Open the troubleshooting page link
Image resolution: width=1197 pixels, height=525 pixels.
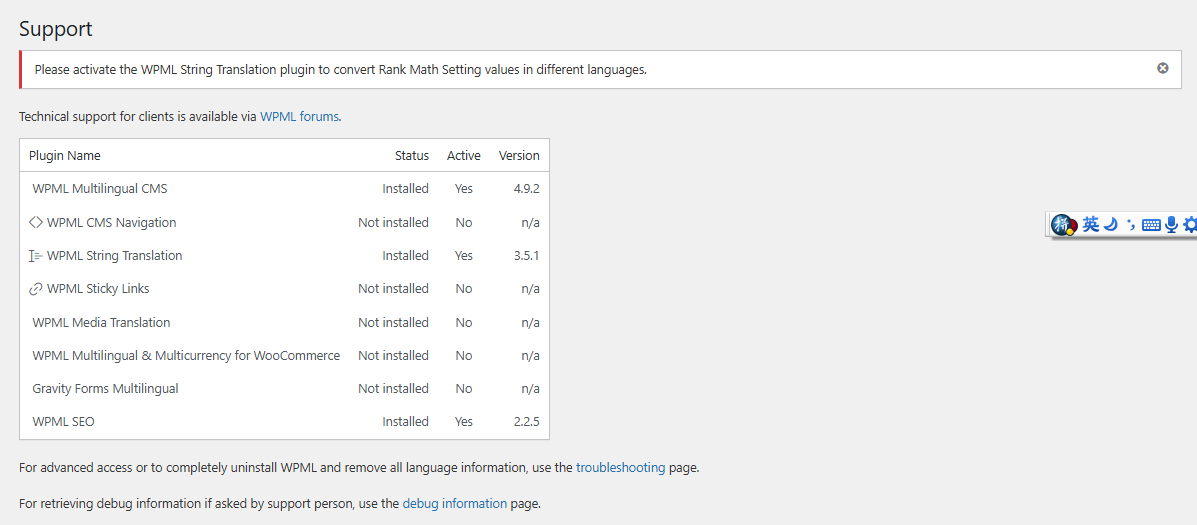click(x=620, y=468)
